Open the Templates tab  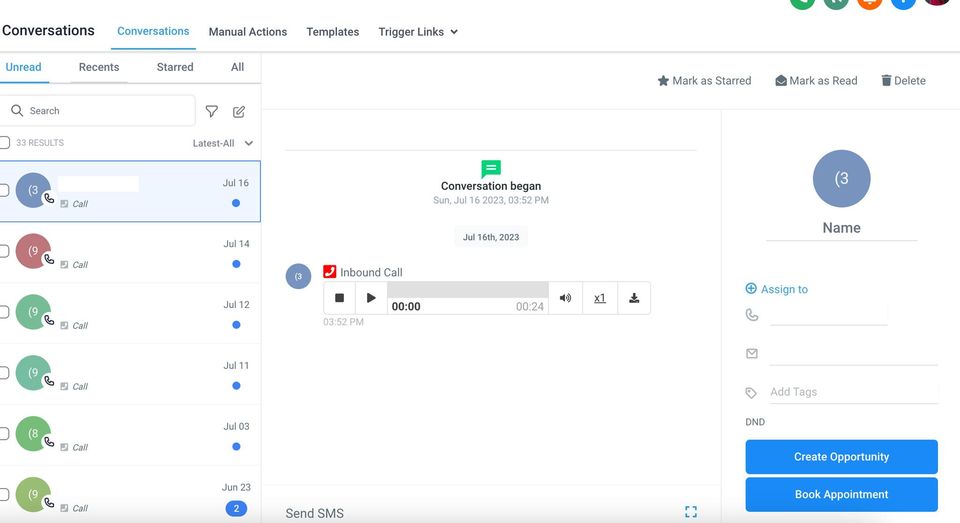(332, 32)
